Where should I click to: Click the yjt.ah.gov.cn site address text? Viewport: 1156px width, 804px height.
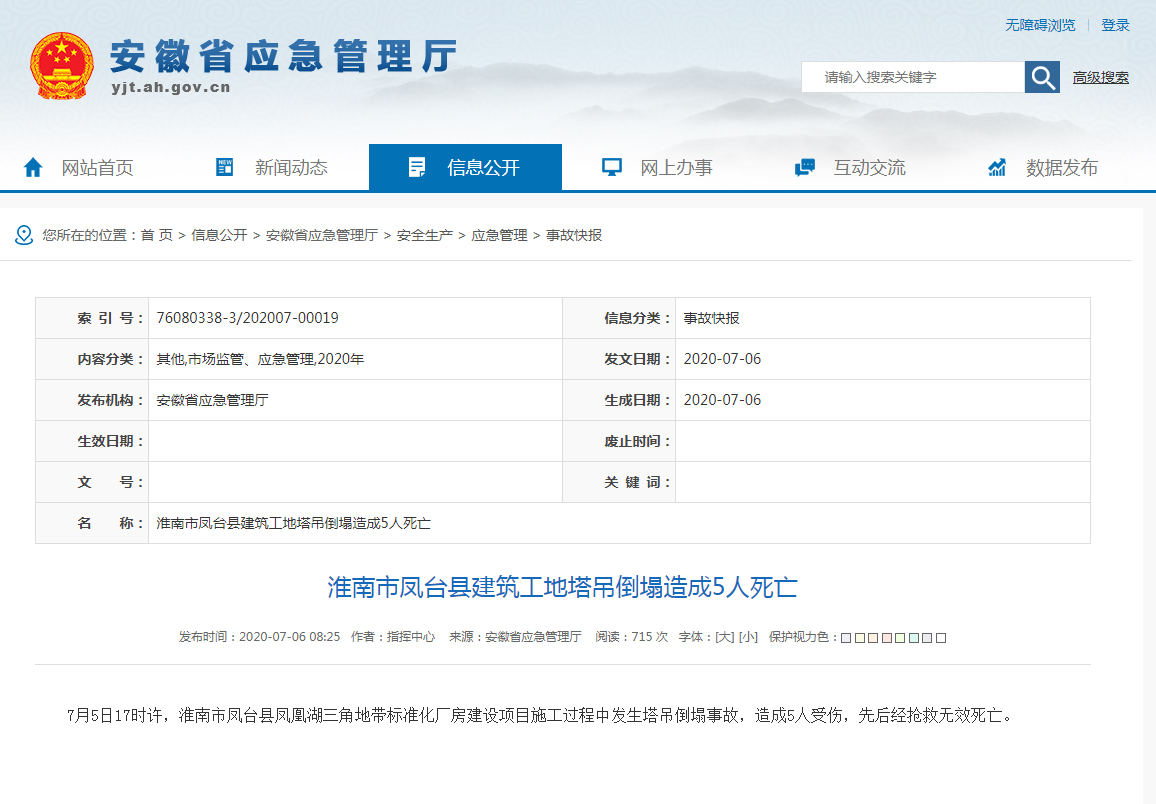171,88
